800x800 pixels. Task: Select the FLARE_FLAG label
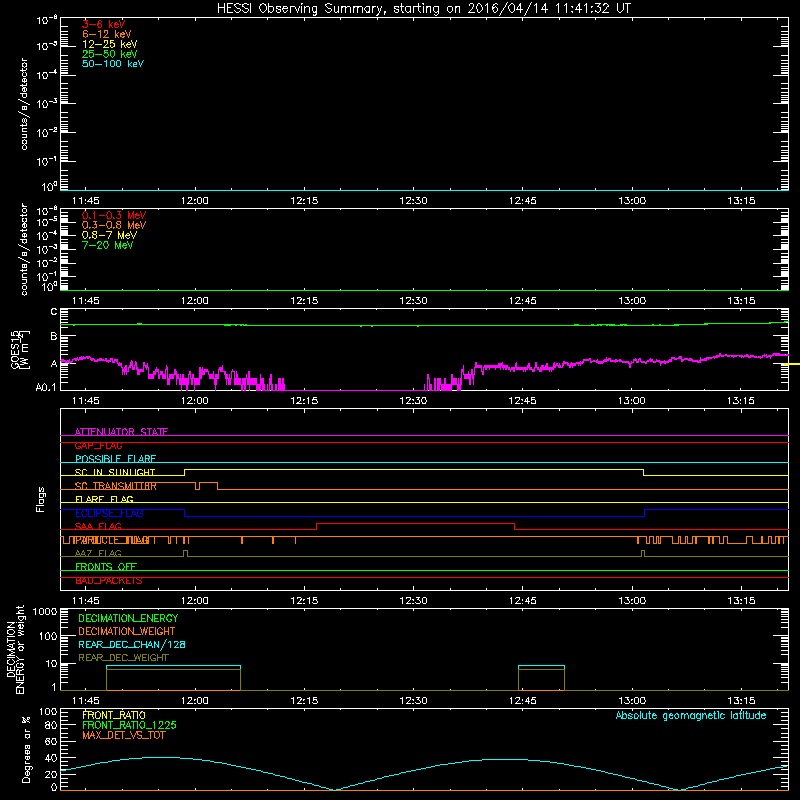(104, 499)
